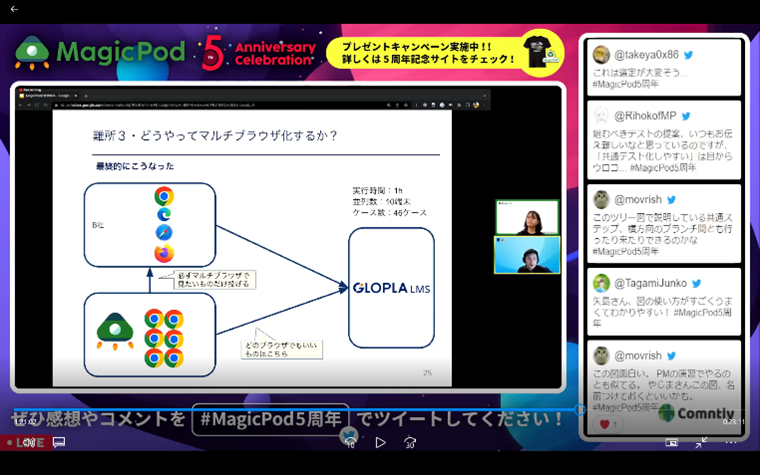Click @takeya0x86 avatar
Viewport: 760px width, 475px height.
[x=602, y=55]
